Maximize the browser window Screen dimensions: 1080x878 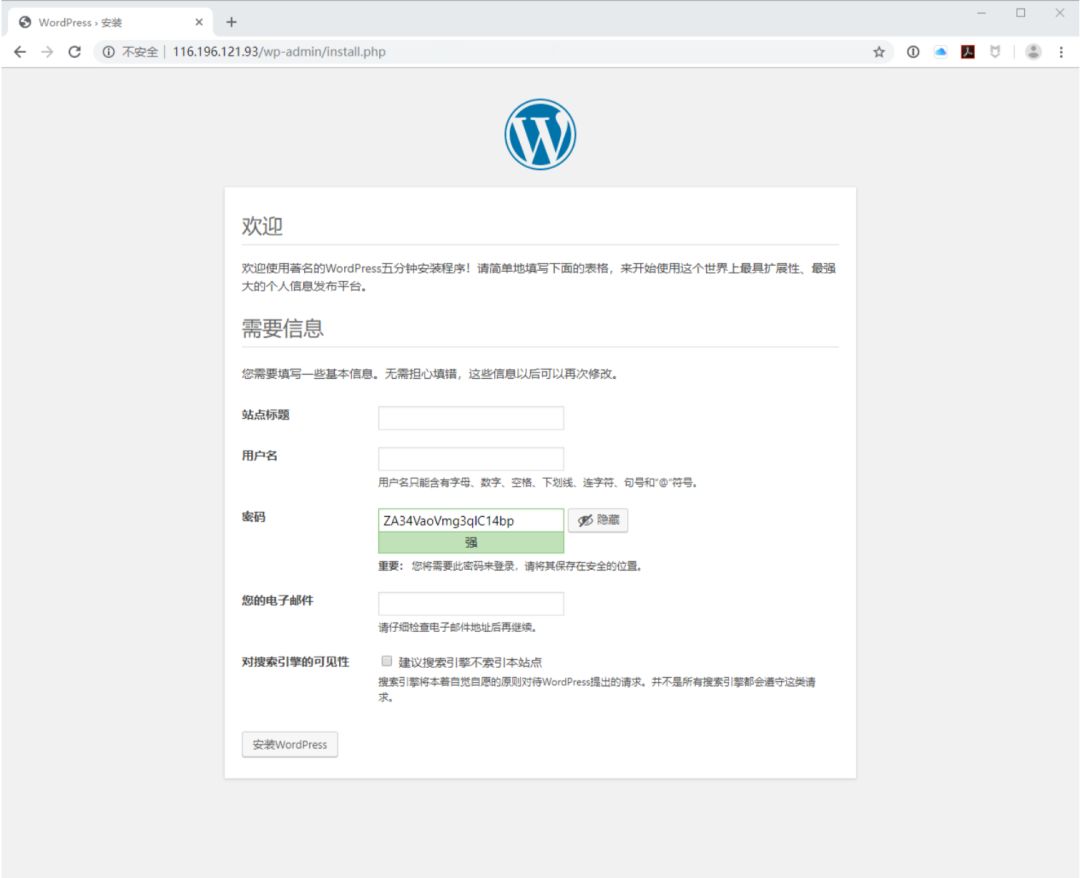point(1021,13)
